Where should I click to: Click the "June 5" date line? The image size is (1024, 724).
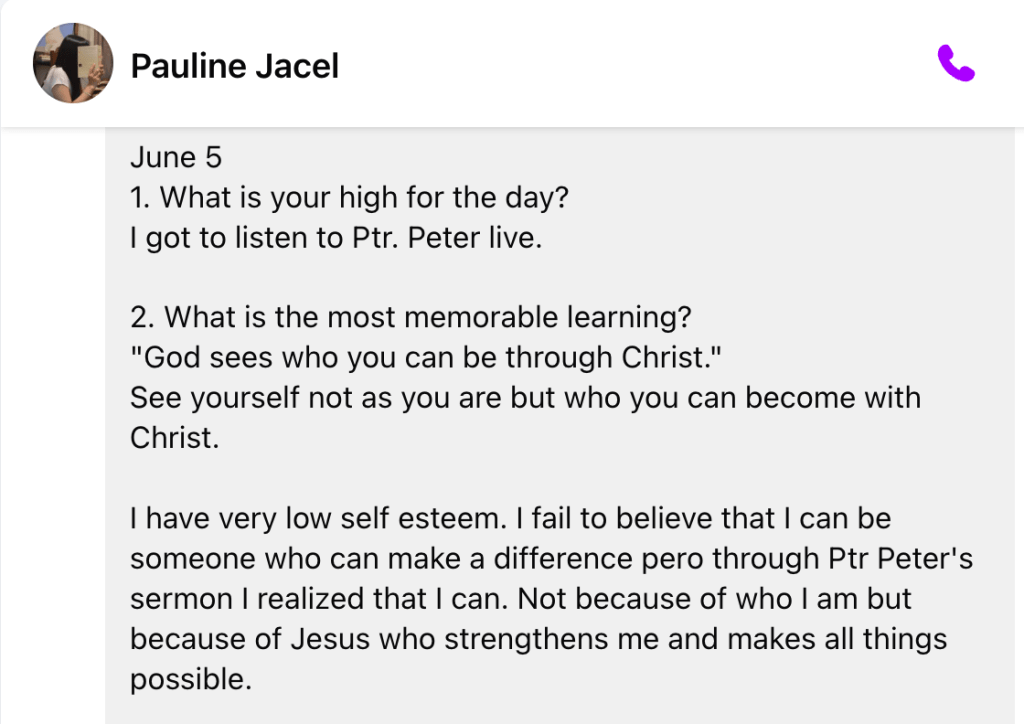(176, 158)
